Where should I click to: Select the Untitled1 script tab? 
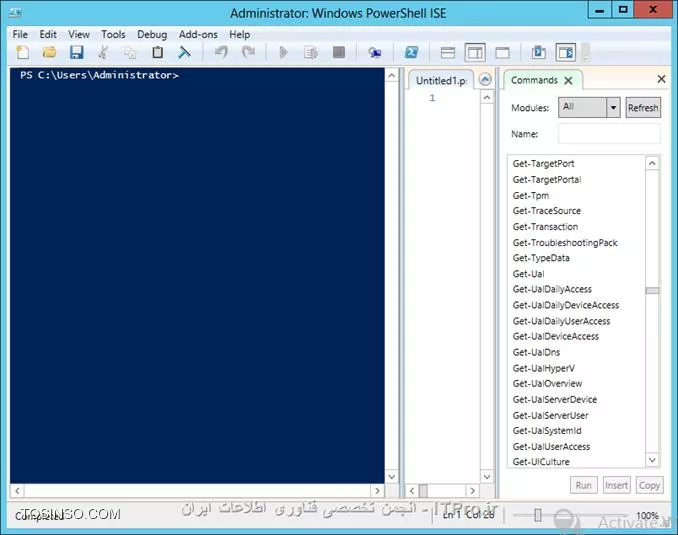click(441, 80)
